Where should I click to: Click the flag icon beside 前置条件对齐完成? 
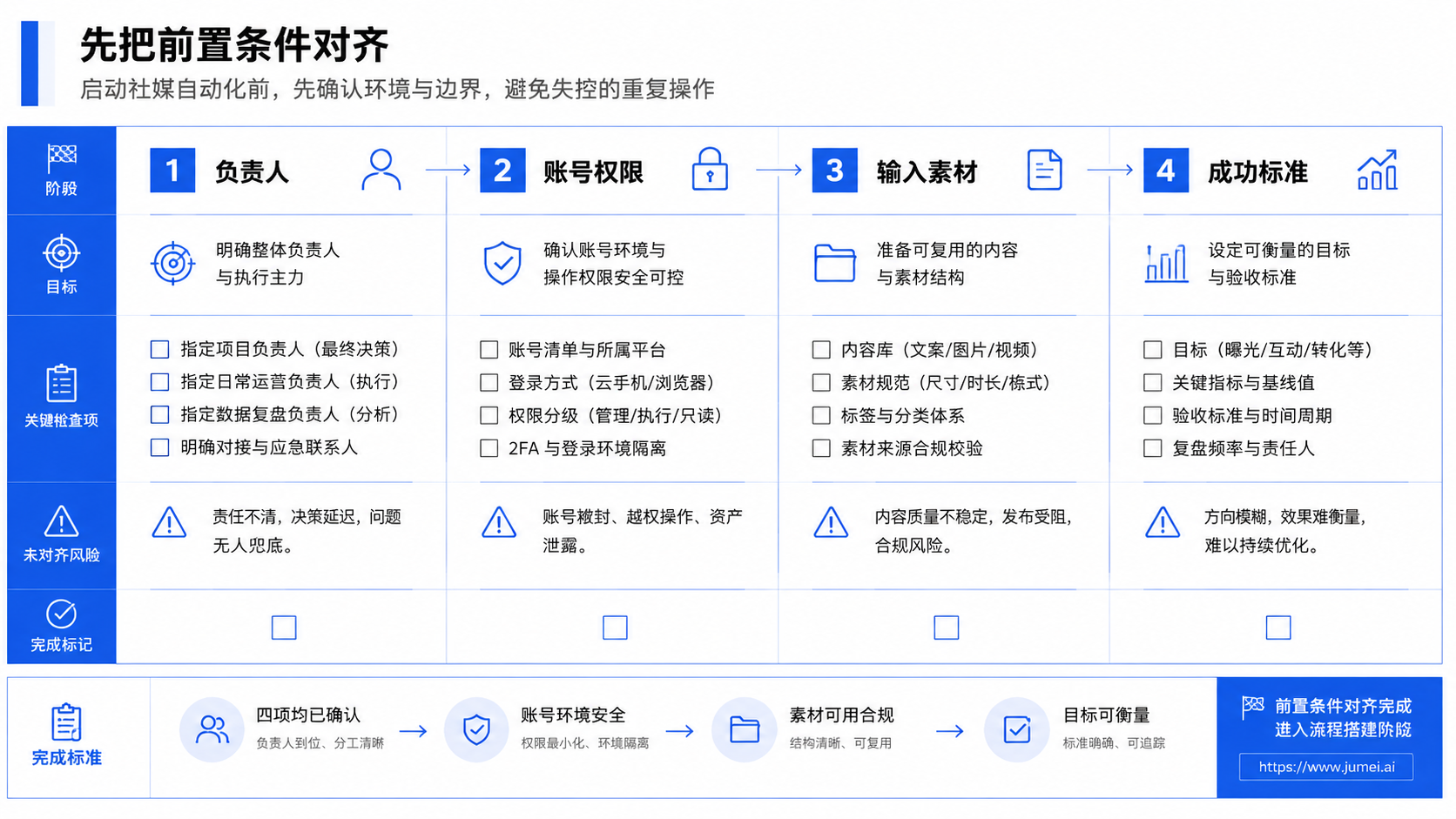1253,707
